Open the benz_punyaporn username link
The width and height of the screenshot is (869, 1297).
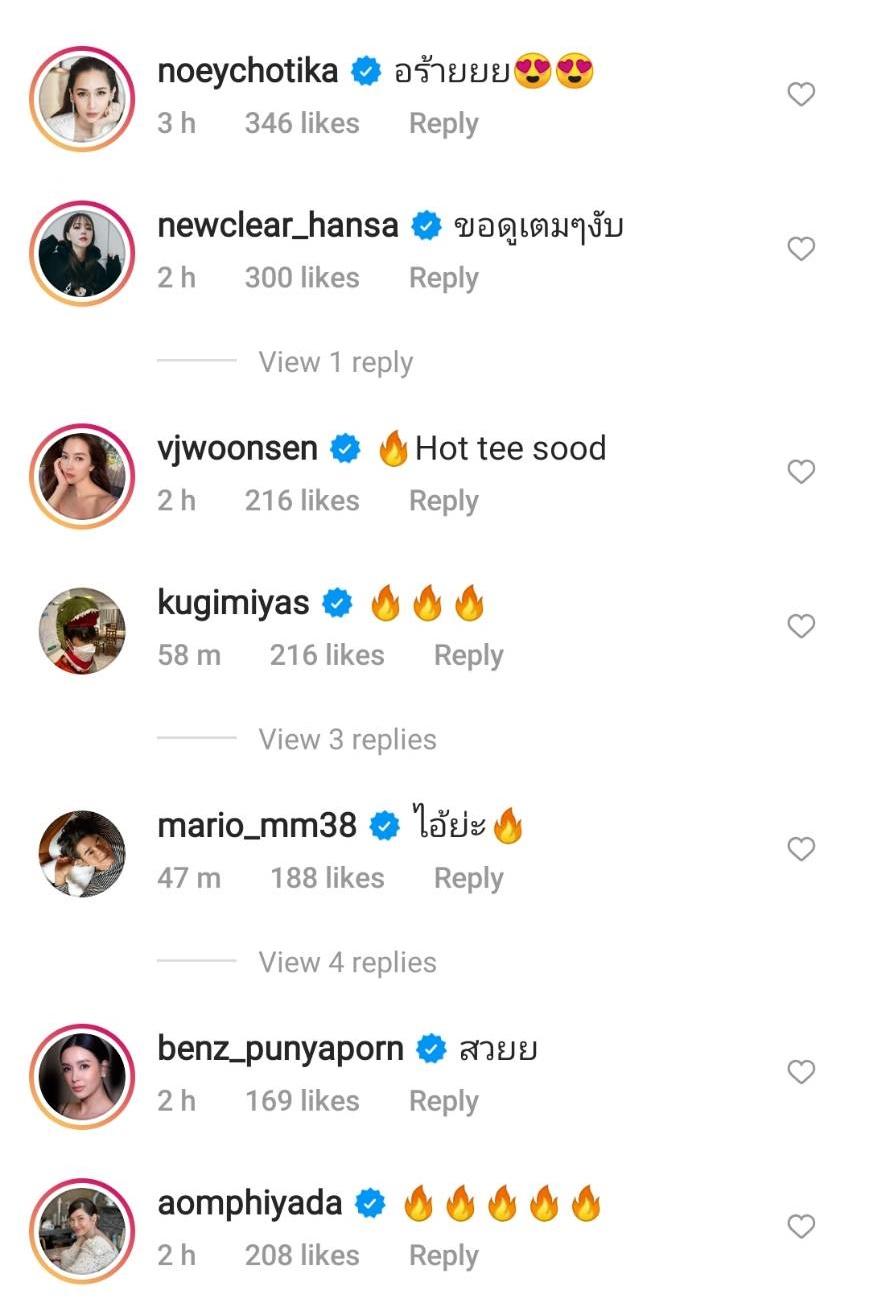click(x=280, y=1049)
